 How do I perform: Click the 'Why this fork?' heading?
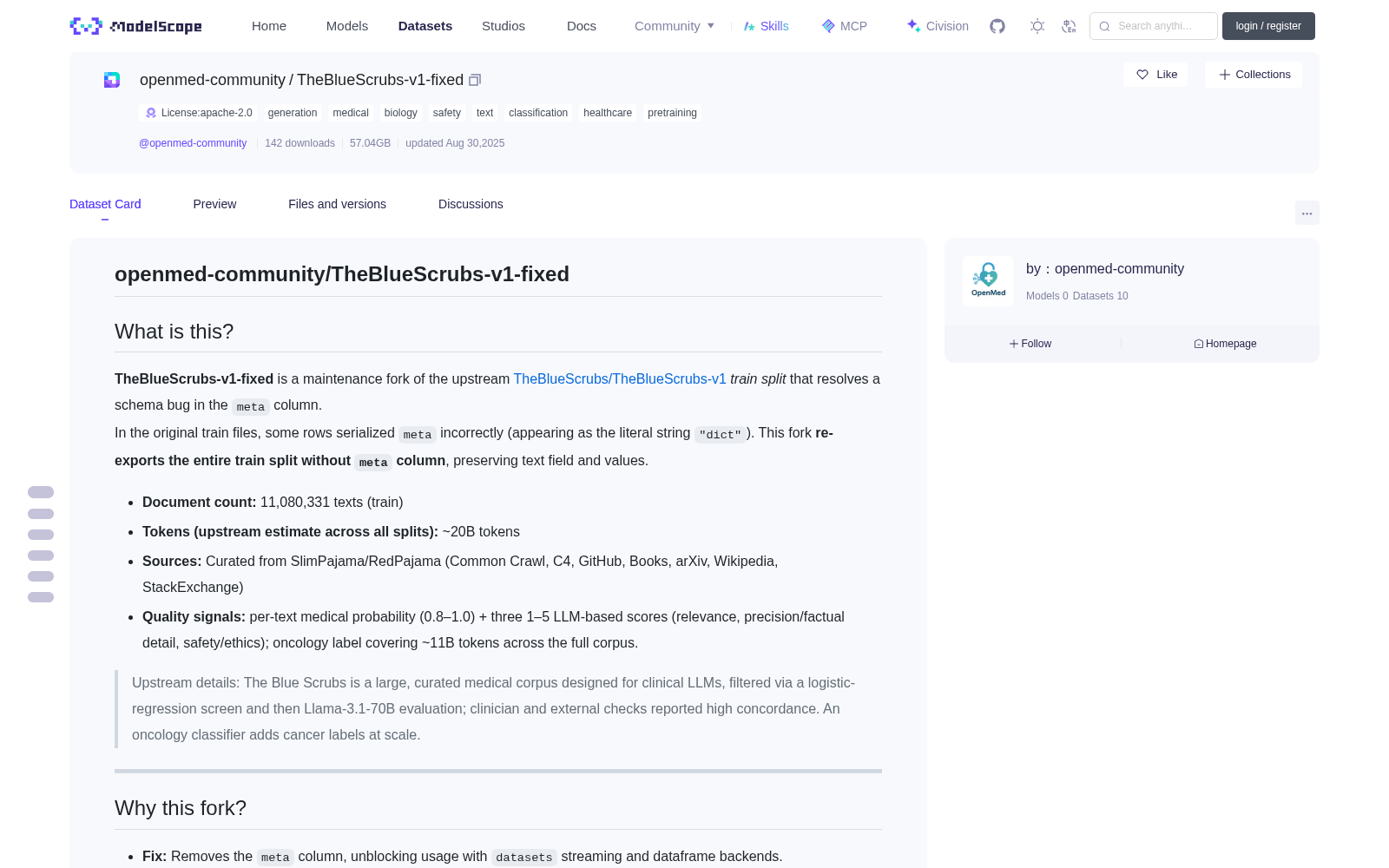click(181, 808)
